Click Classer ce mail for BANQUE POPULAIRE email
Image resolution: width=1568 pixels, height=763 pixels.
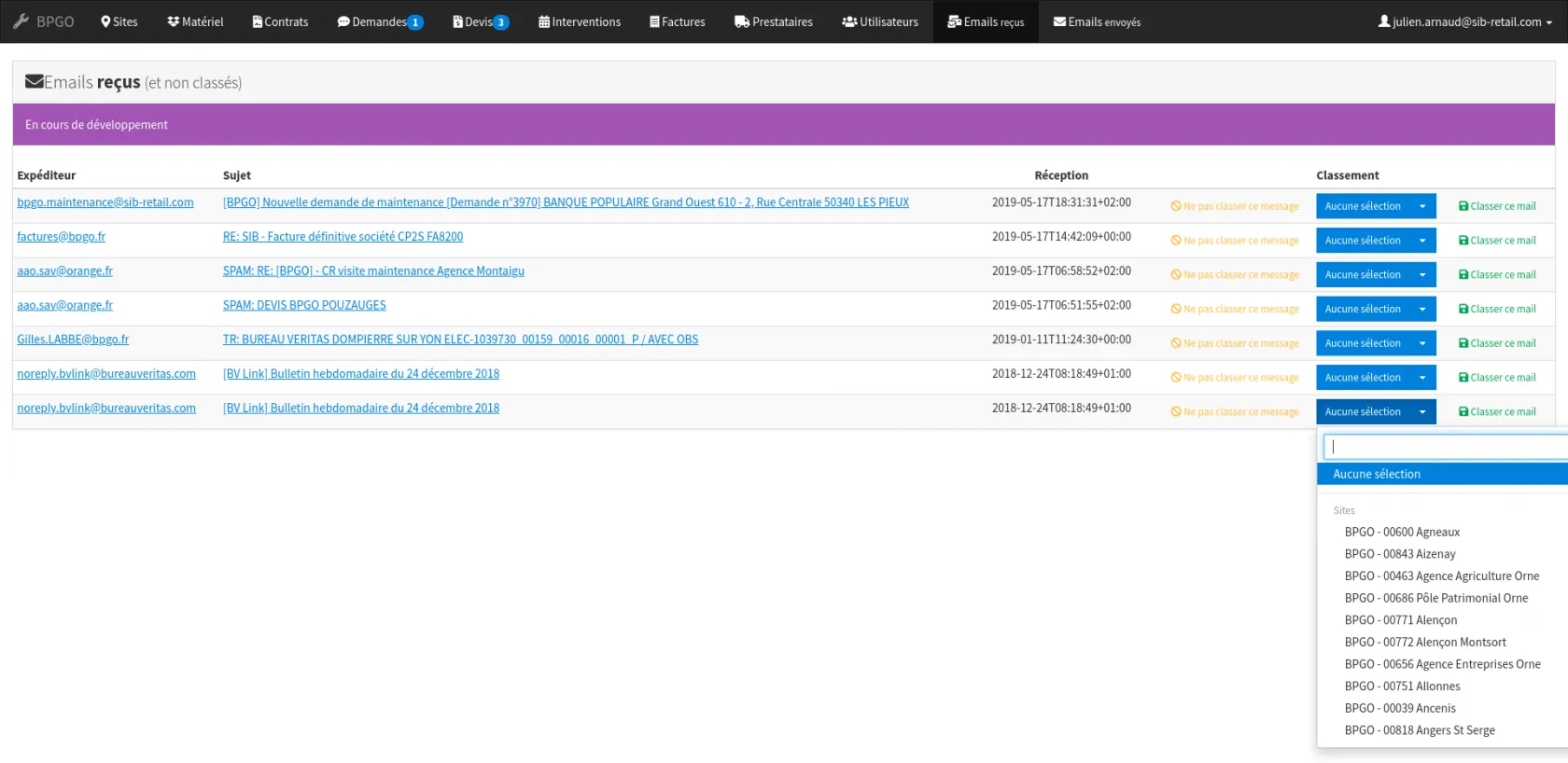pos(1497,206)
